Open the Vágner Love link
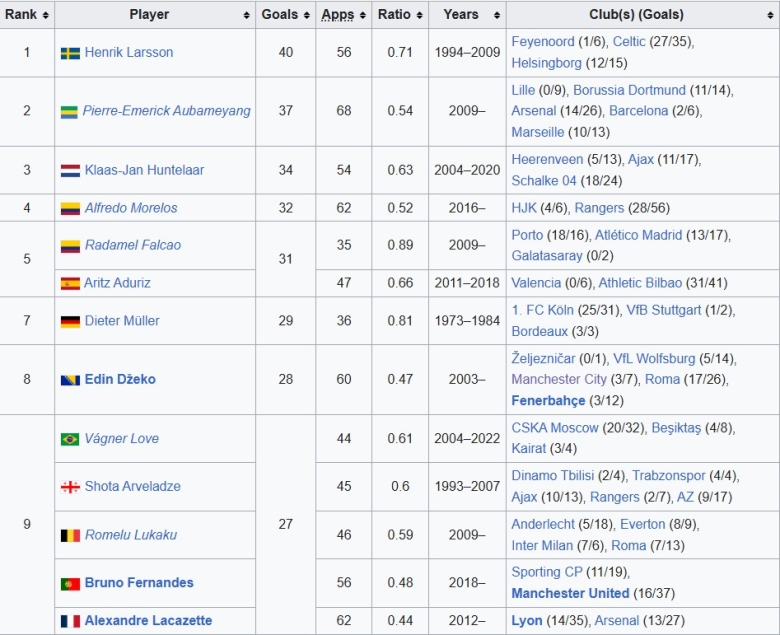The image size is (780, 635). pos(121,439)
